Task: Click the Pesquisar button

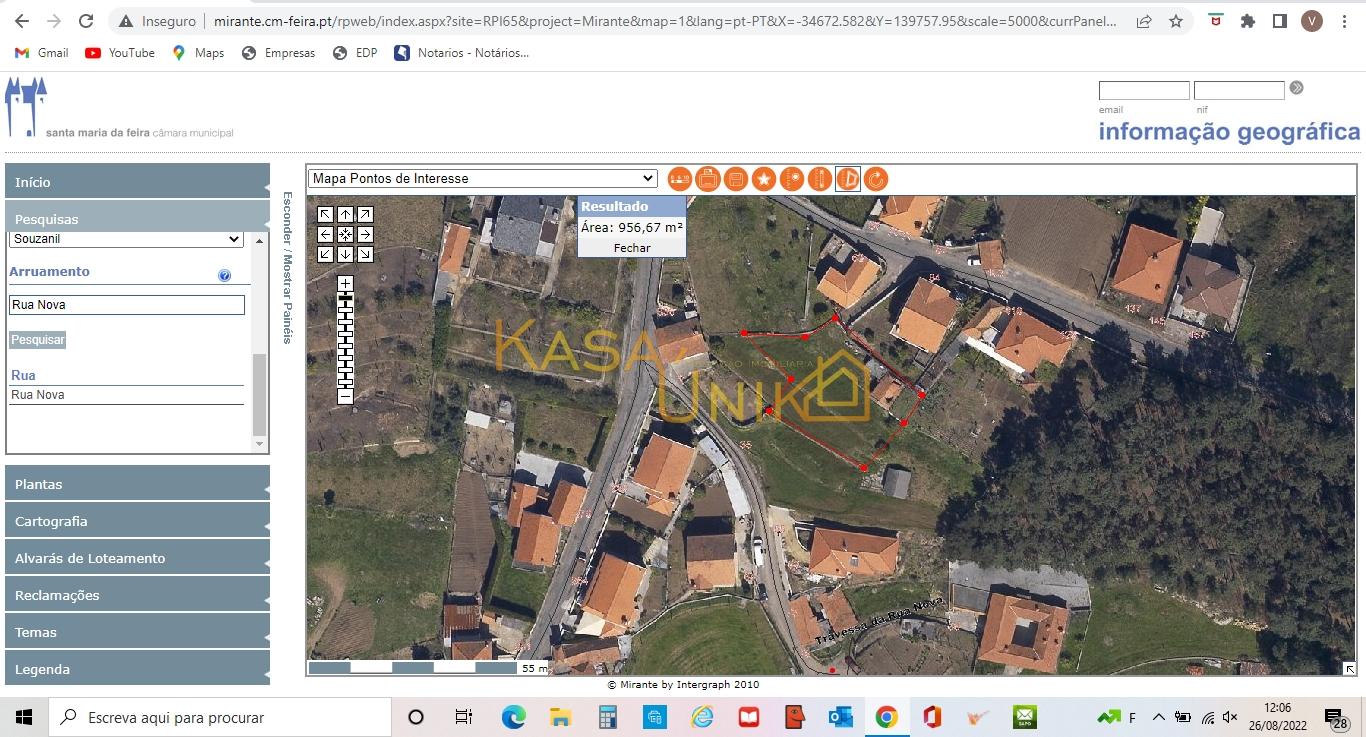Action: pos(38,340)
